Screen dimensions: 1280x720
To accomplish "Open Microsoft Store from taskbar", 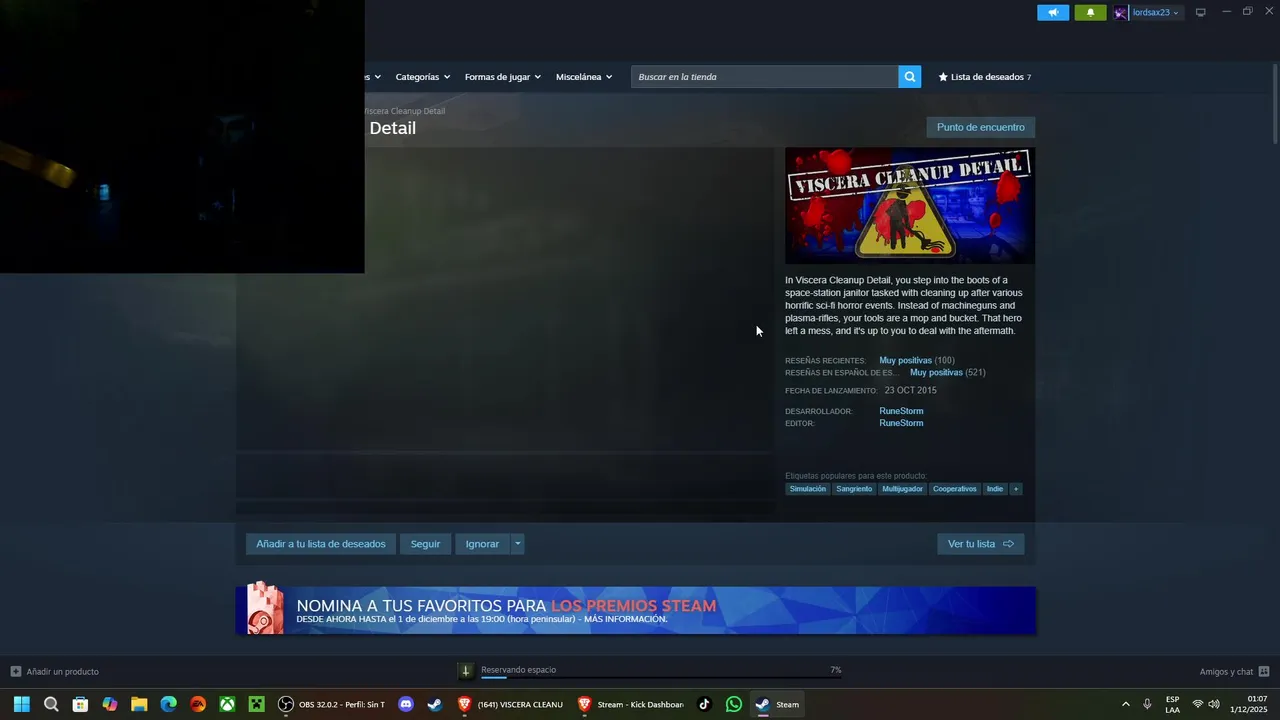I will pos(80,704).
